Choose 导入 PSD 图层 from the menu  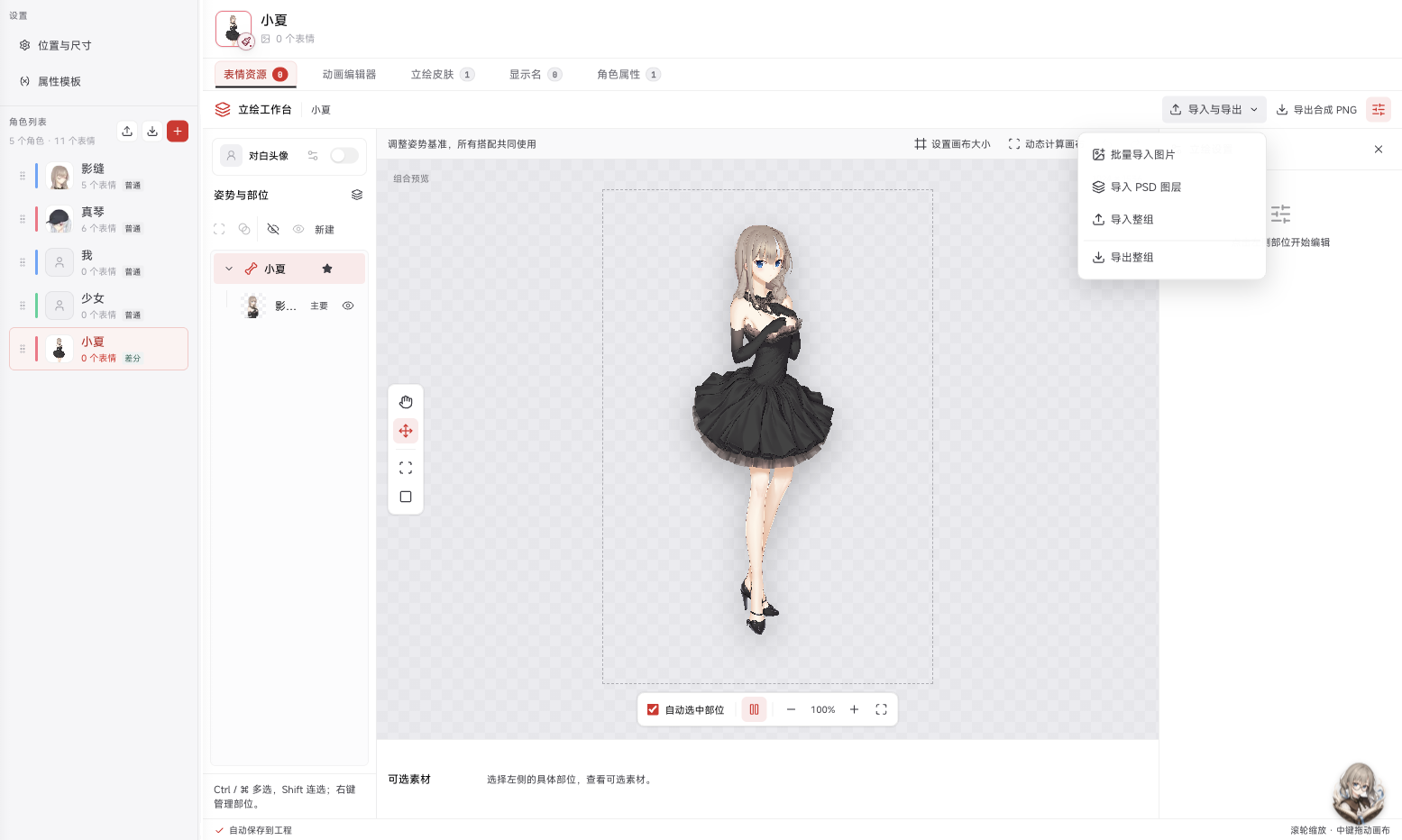point(1171,187)
